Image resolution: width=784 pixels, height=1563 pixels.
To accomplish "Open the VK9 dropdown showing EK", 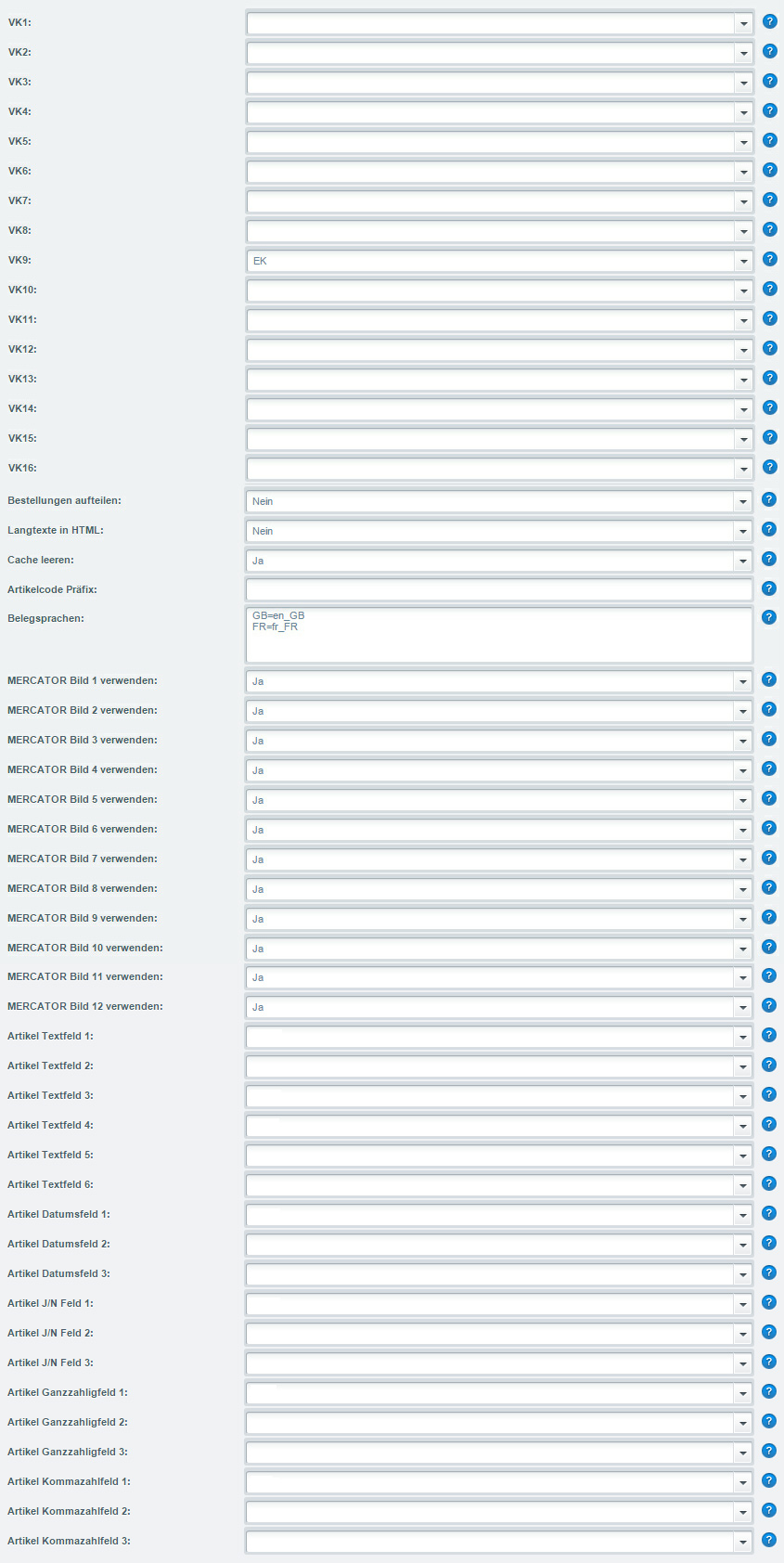I will tap(500, 261).
